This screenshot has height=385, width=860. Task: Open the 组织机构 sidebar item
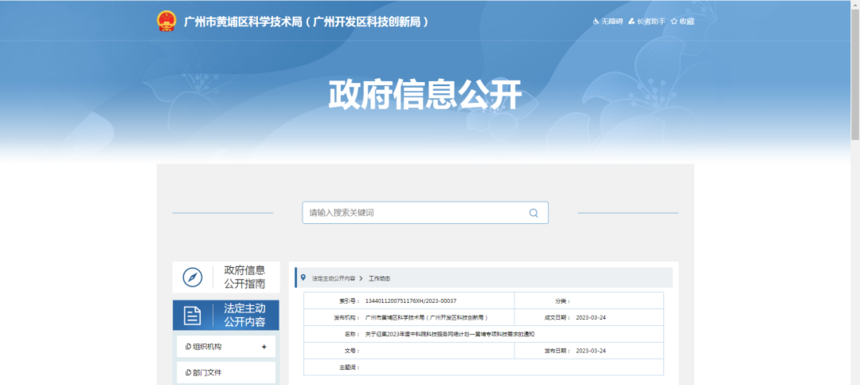225,347
